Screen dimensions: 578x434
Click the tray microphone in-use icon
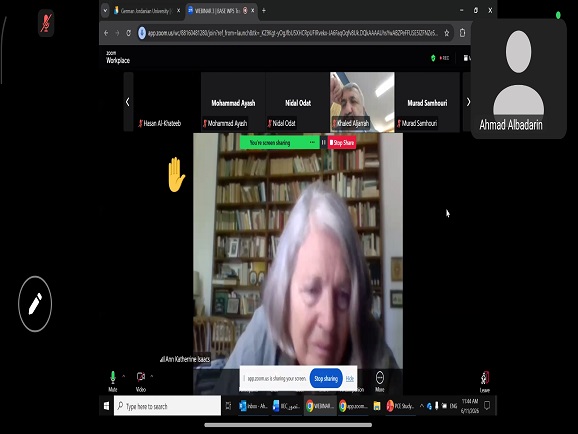click(x=437, y=406)
